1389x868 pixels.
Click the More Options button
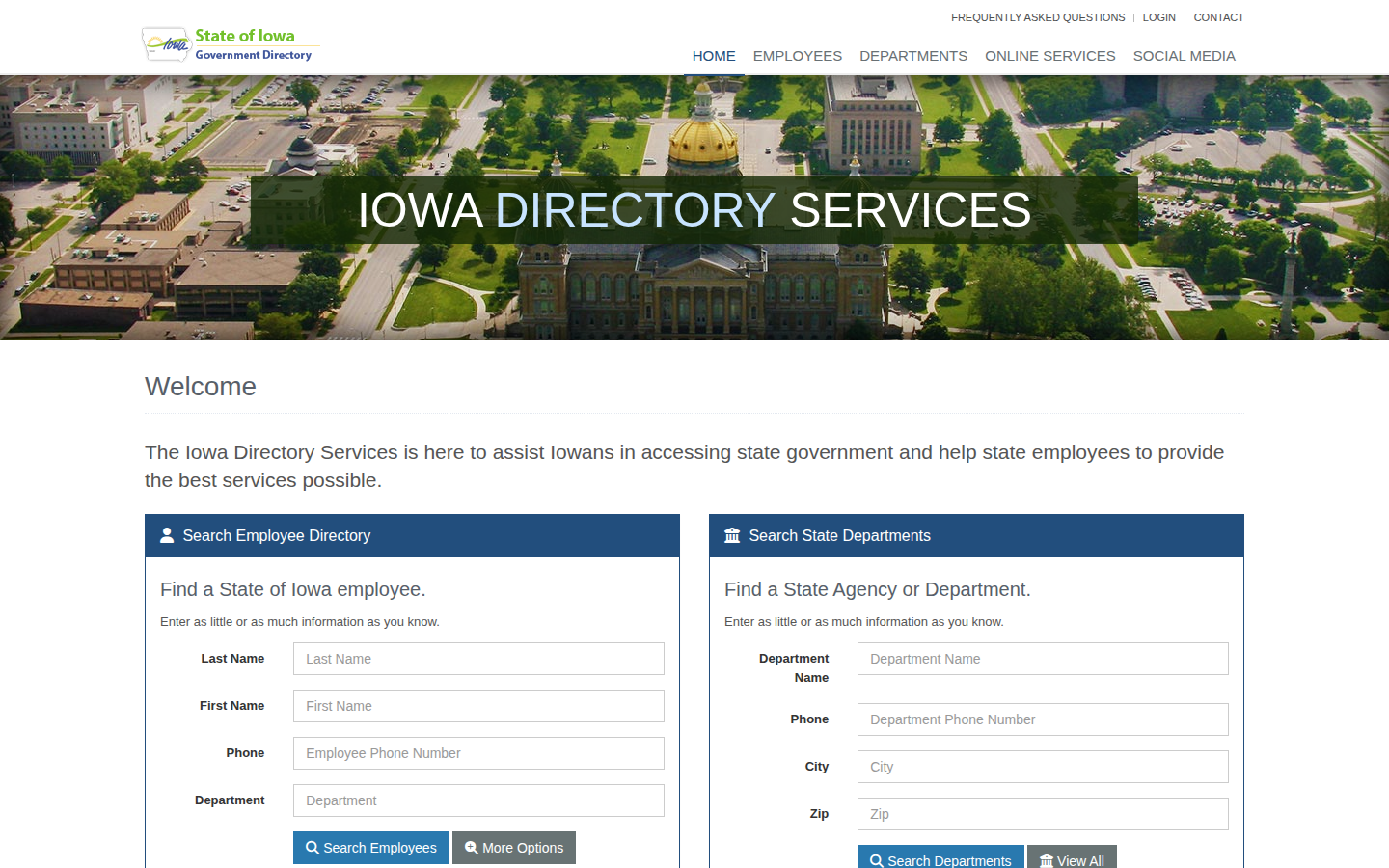(x=514, y=848)
